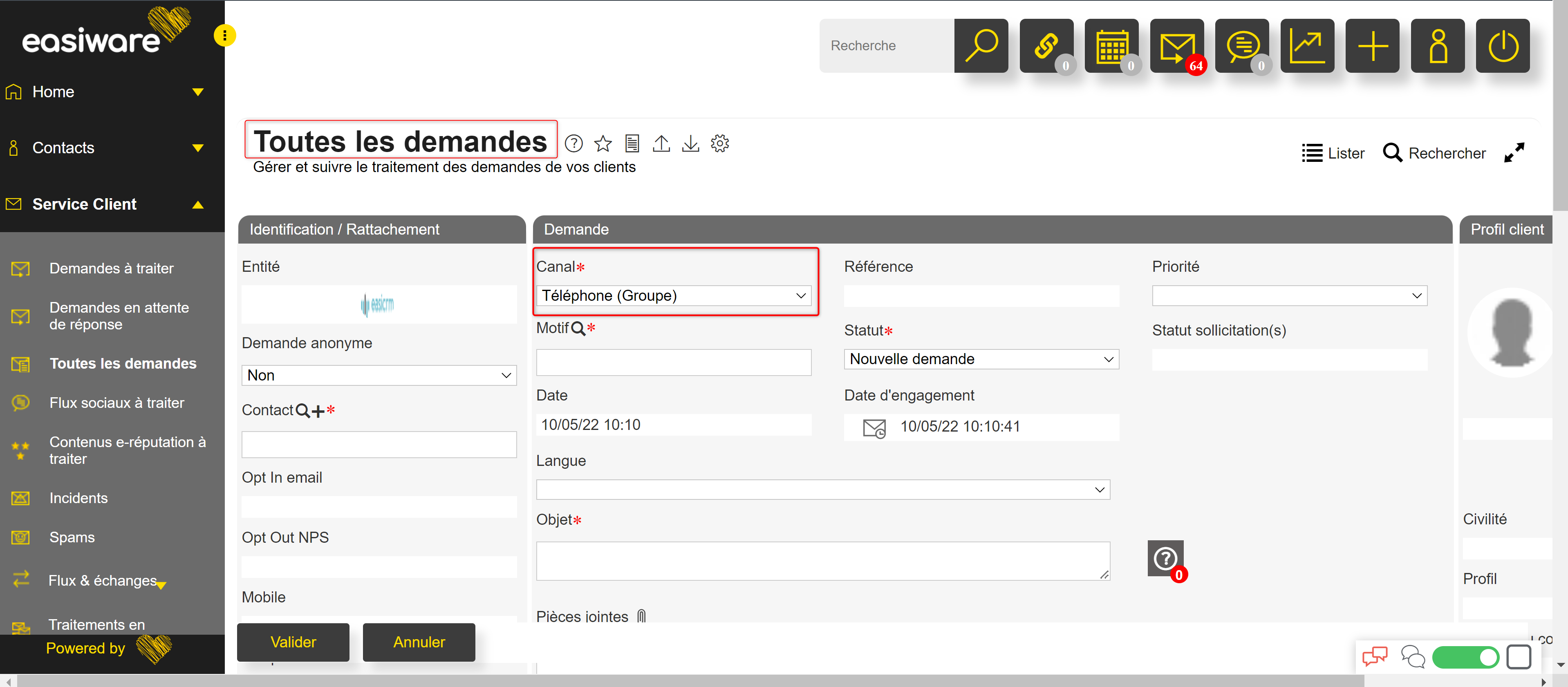Open the Canal dropdown
The height and width of the screenshot is (687, 1568).
[x=673, y=296]
